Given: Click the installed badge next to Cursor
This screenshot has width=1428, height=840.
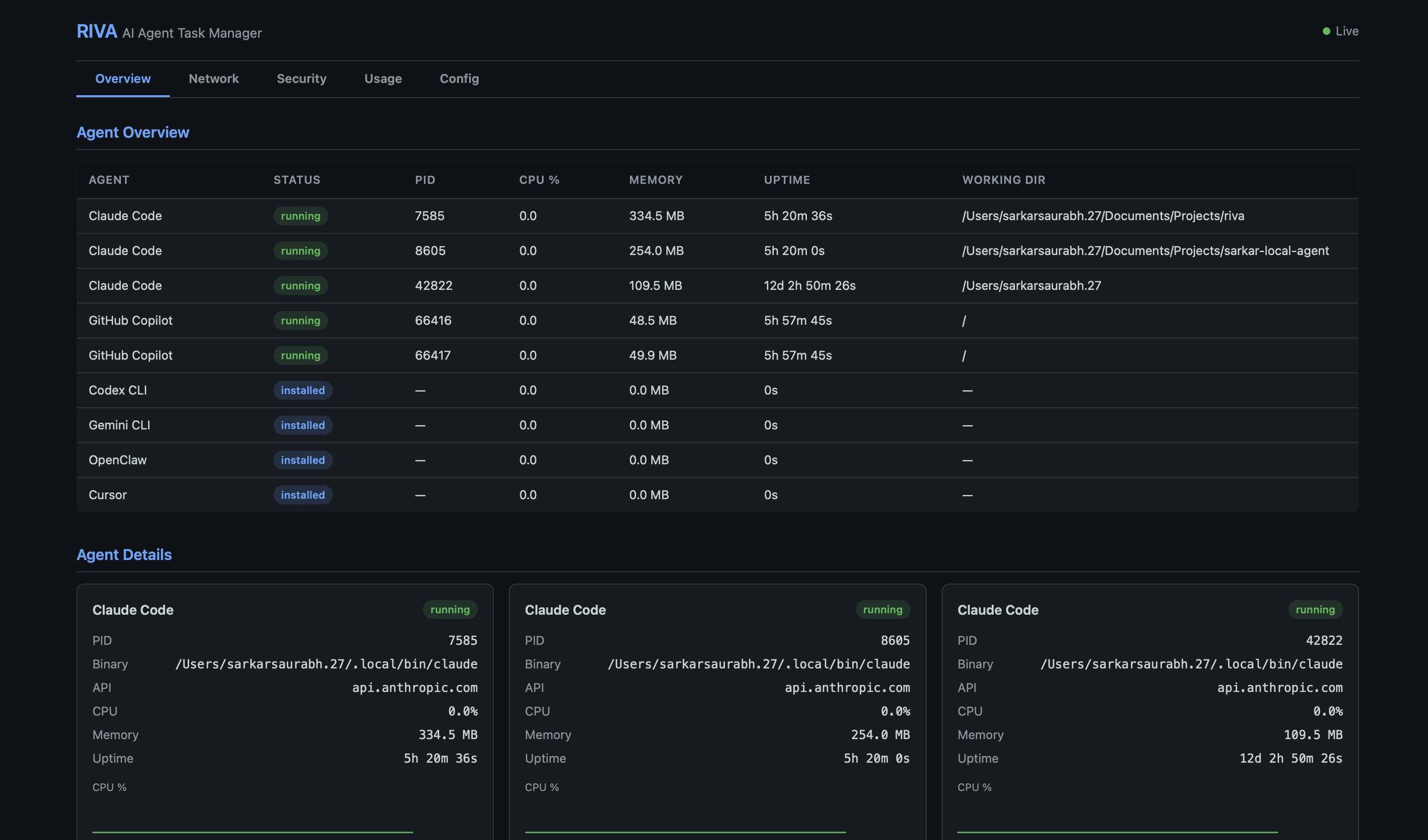Looking at the screenshot, I should [303, 494].
